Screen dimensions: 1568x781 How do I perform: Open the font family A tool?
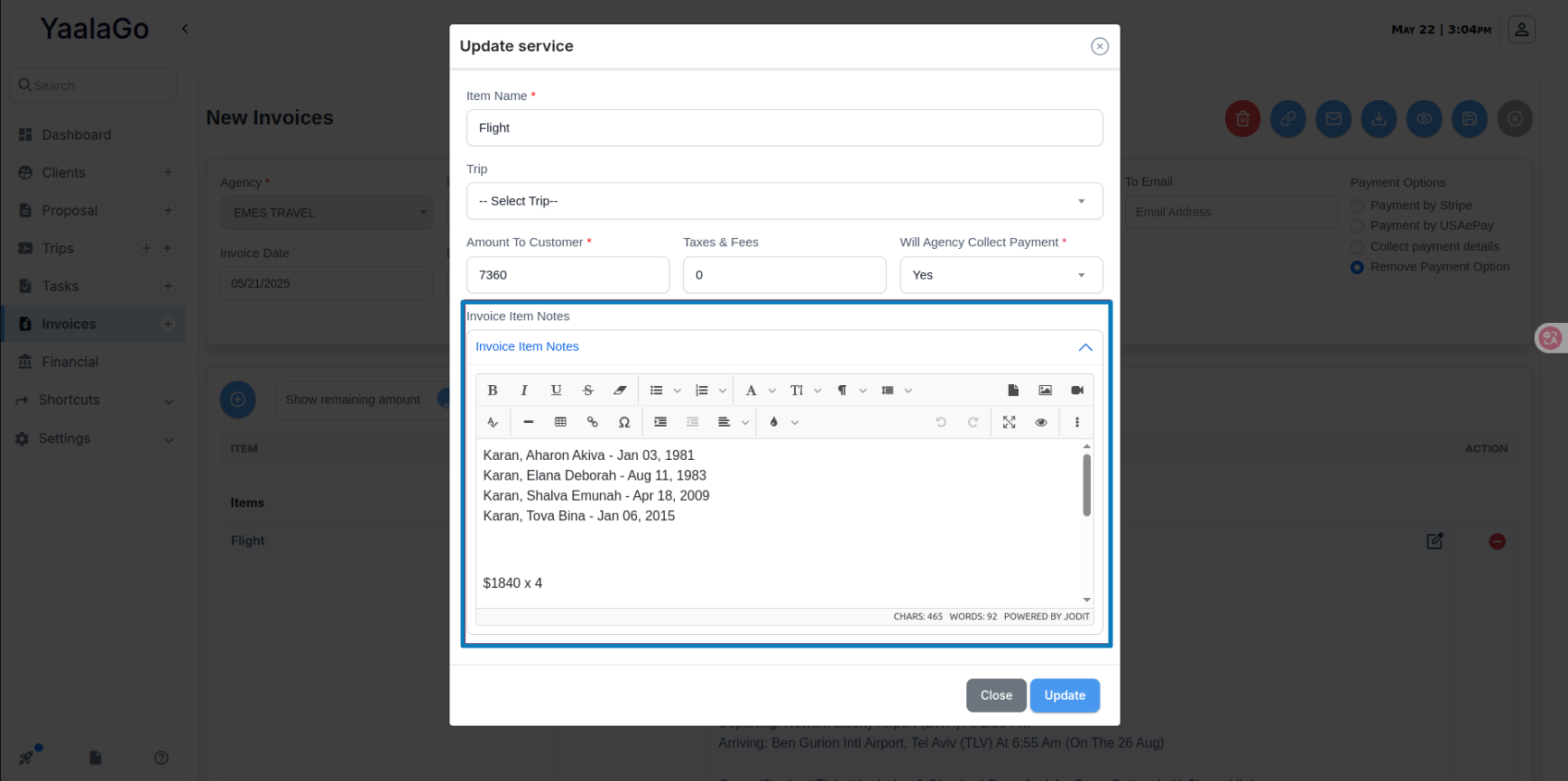[751, 390]
